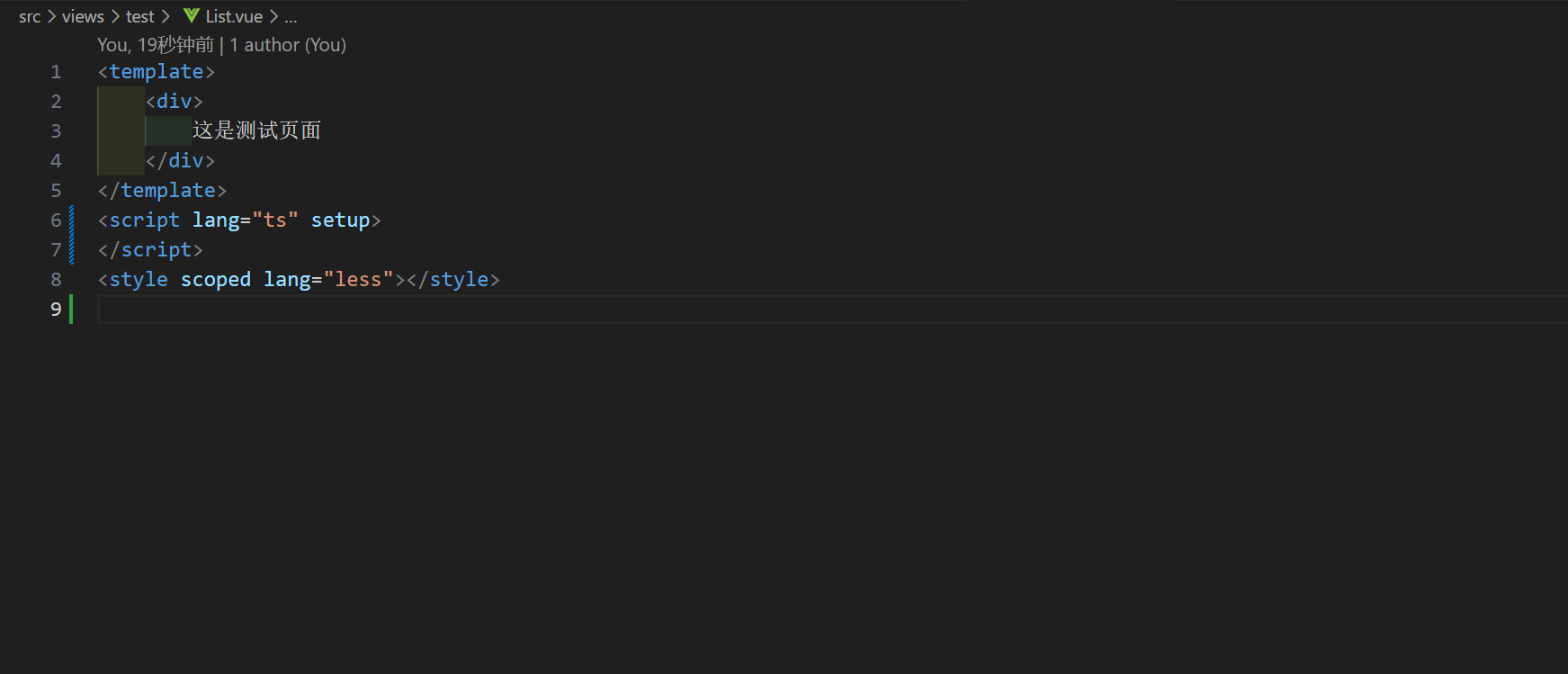Expand the breadcrumb ellipsis symbol list
Viewport: 1568px width, 674px height.
click(x=291, y=16)
